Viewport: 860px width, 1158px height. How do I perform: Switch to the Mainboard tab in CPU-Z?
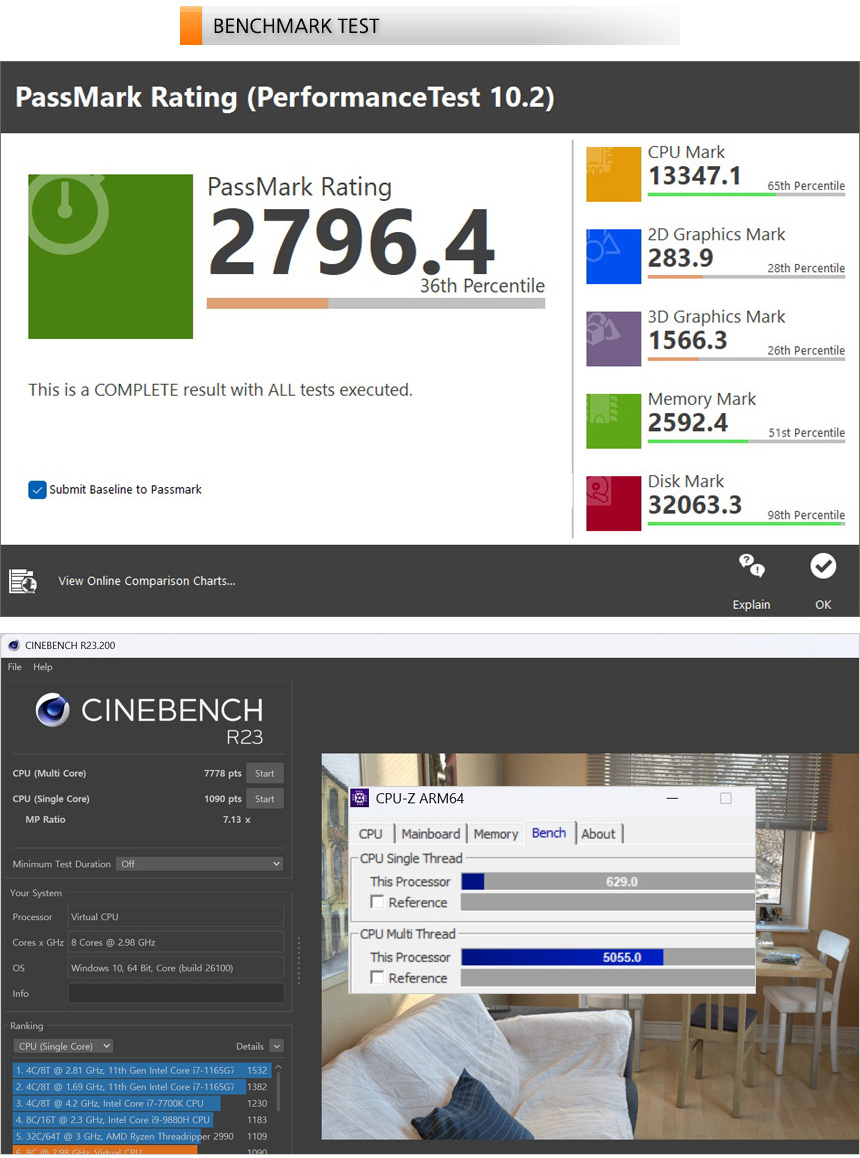431,834
